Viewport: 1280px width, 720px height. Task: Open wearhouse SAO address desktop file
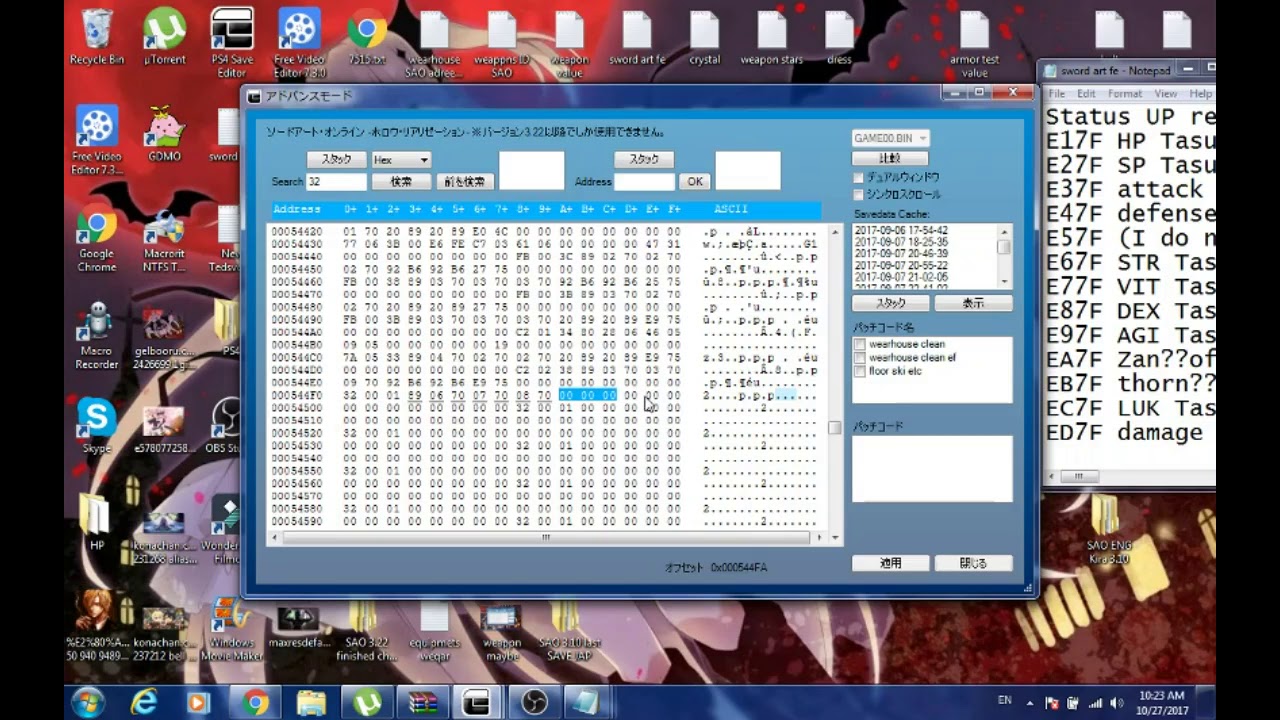pos(434,44)
